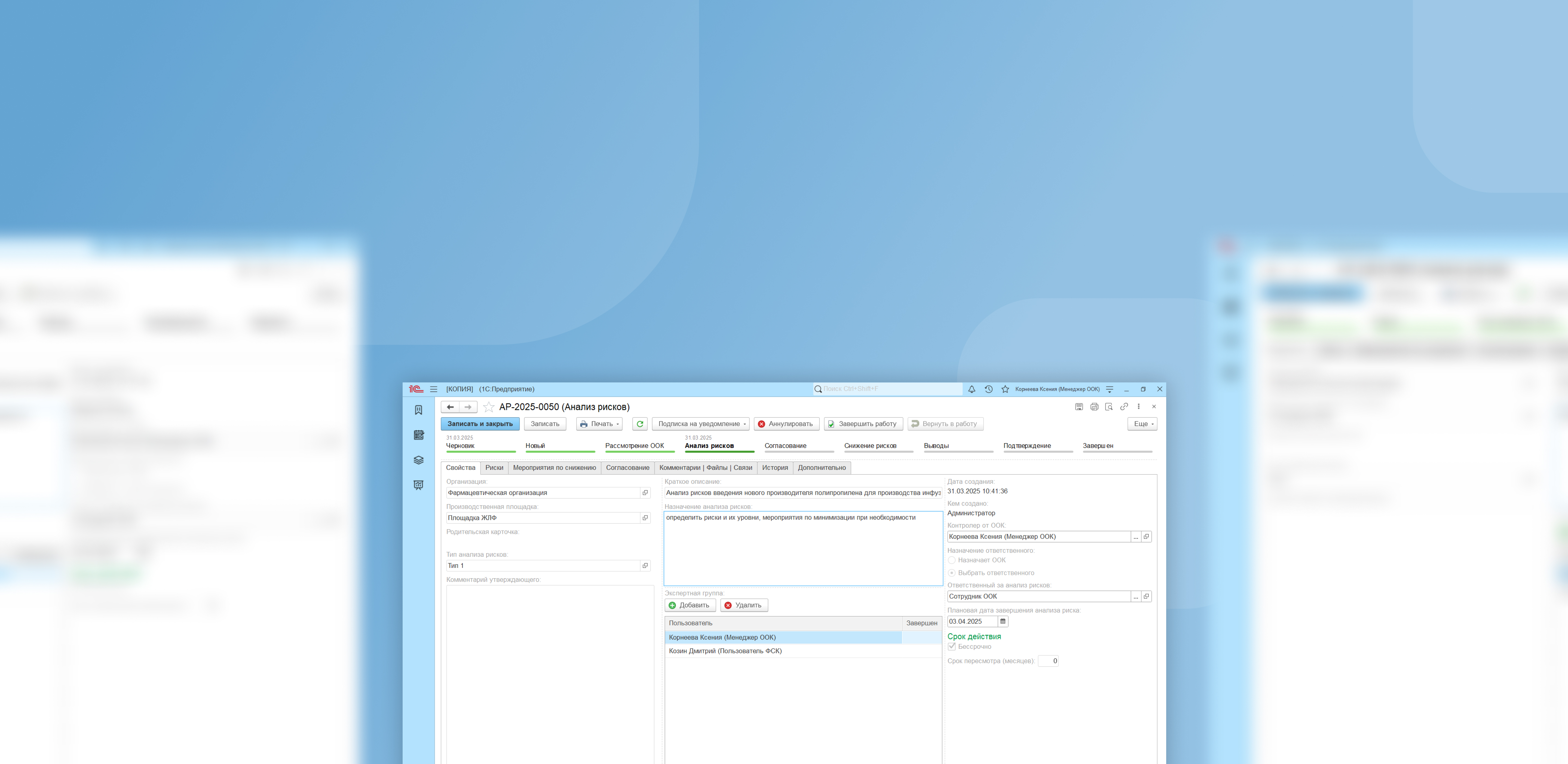Open the Дополнительно tab

pos(822,468)
